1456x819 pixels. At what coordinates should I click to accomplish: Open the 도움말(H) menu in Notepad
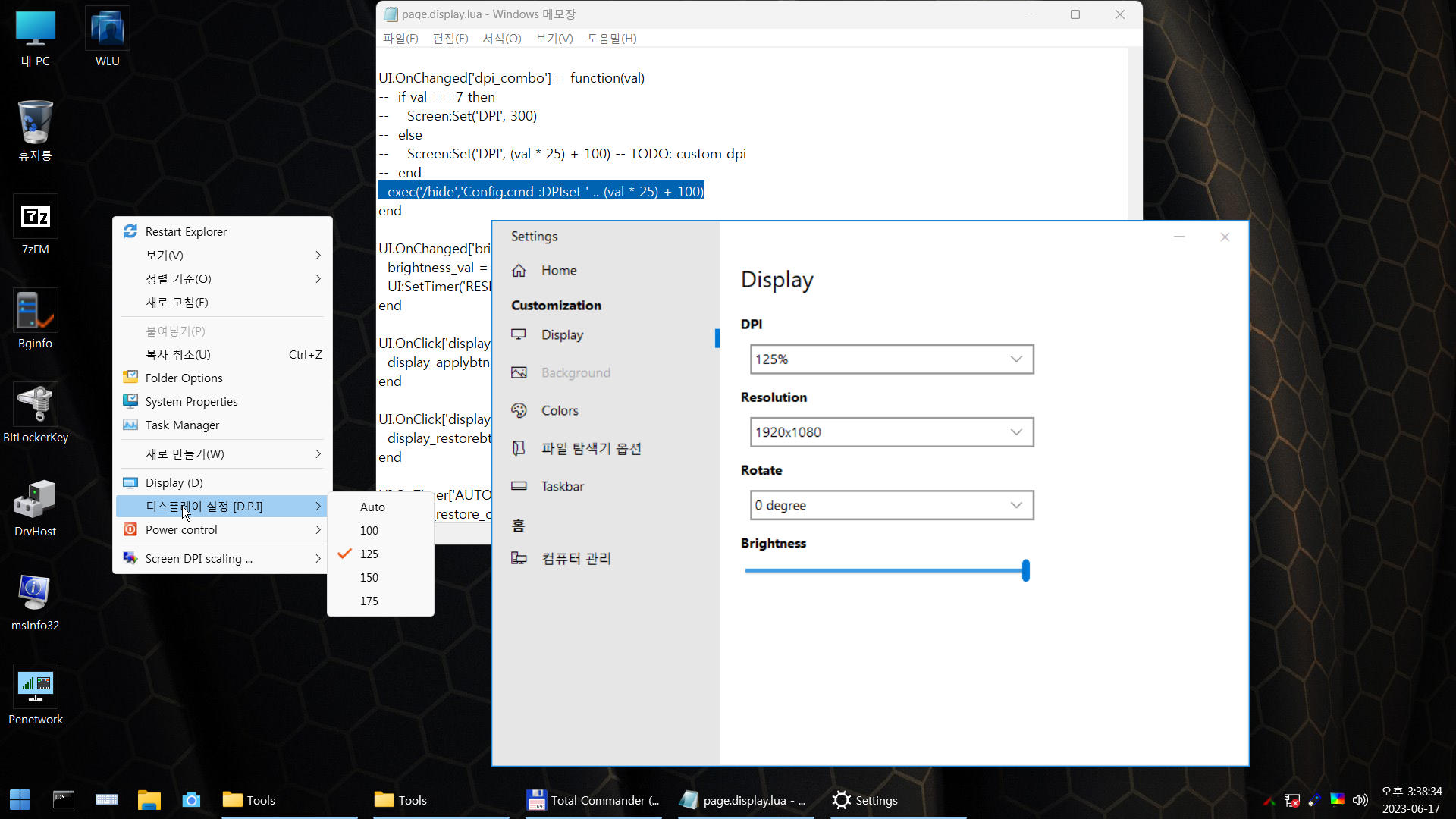(x=611, y=38)
